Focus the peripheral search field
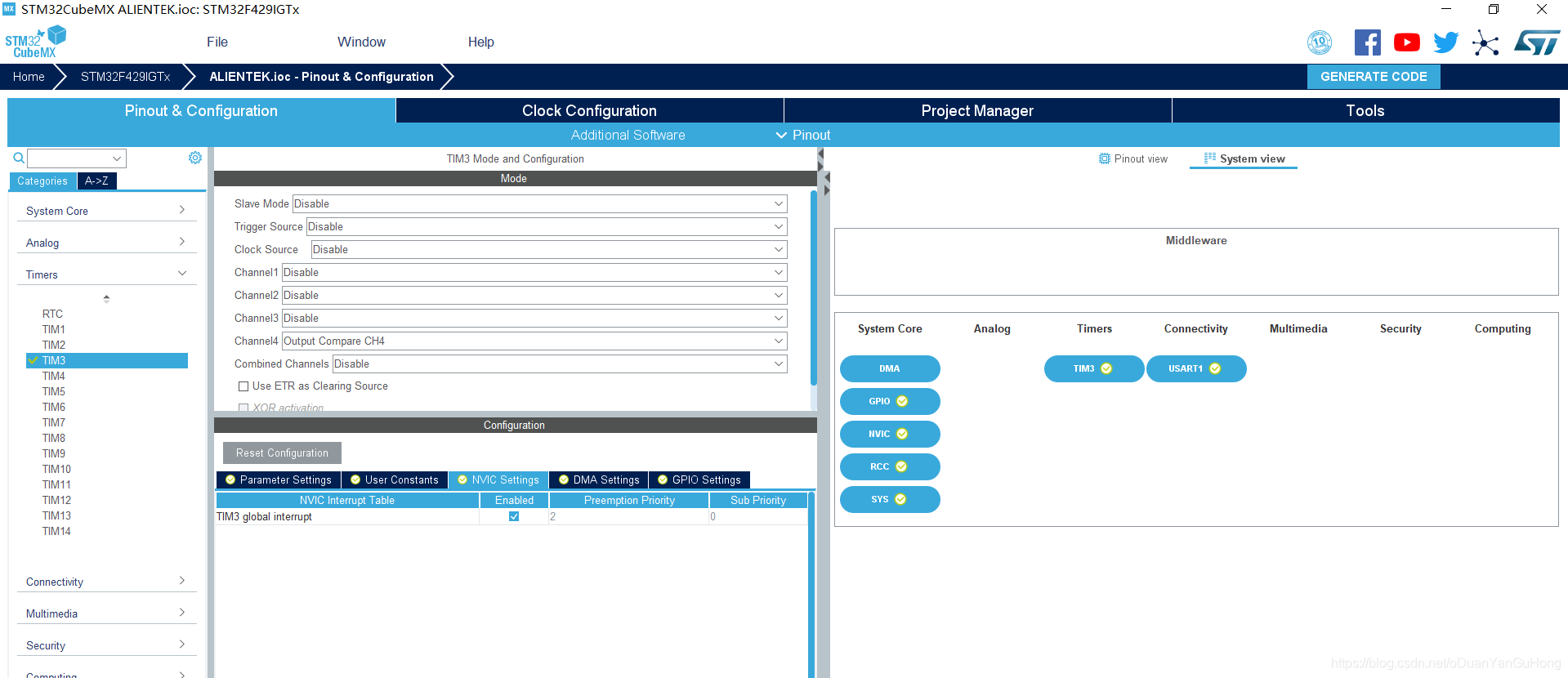The width and height of the screenshot is (1568, 678). tap(69, 158)
